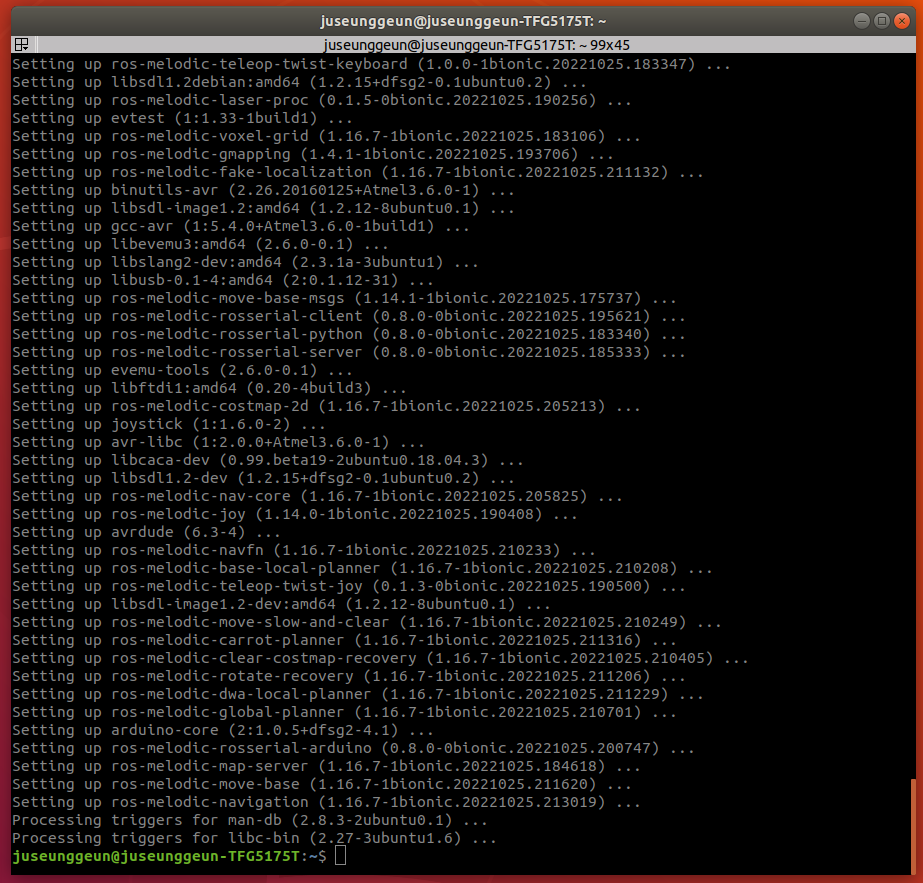Click the line 'Setting up evtest'
Image resolution: width=923 pixels, height=883 pixels.
point(182,118)
